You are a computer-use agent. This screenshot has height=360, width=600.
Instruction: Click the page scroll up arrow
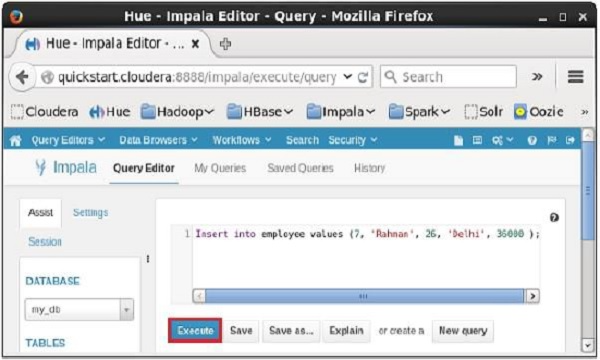(x=588, y=135)
